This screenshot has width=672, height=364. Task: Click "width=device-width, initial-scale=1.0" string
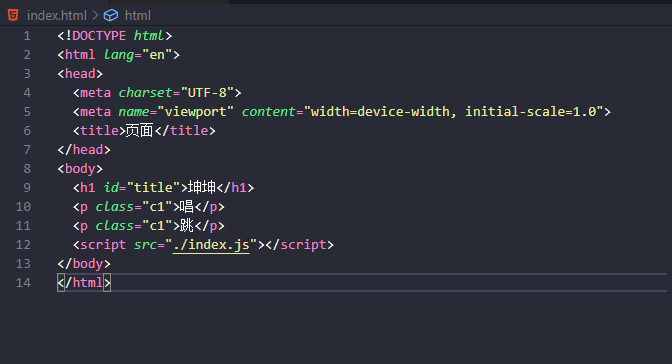(x=453, y=112)
